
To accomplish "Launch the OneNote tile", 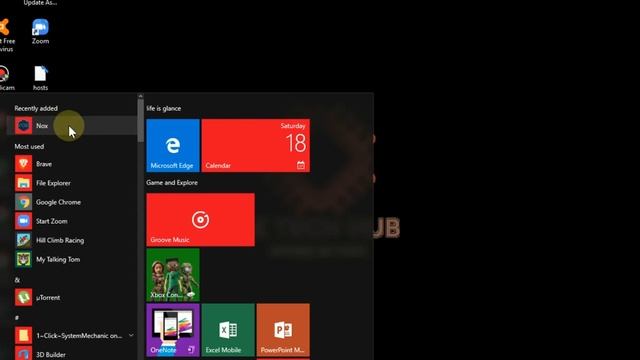I will 173,330.
